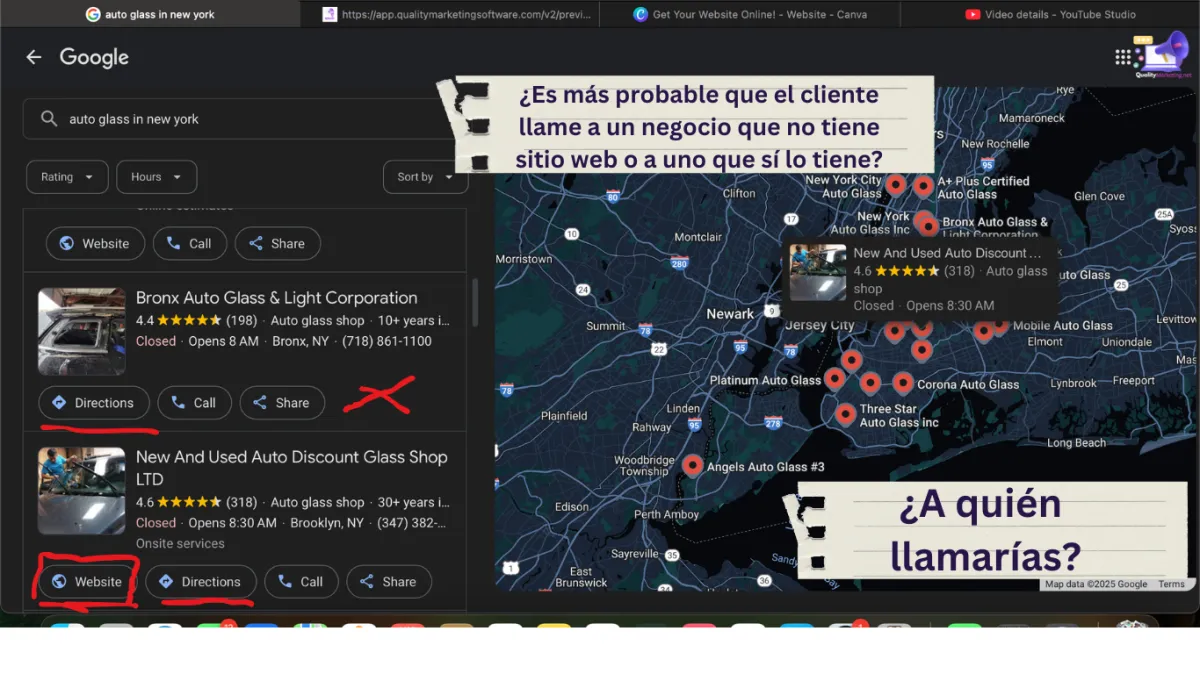Open New And Used Auto Discount Glass Shop title
Image resolution: width=1200 pixels, height=674 pixels.
pyautogui.click(x=292, y=468)
